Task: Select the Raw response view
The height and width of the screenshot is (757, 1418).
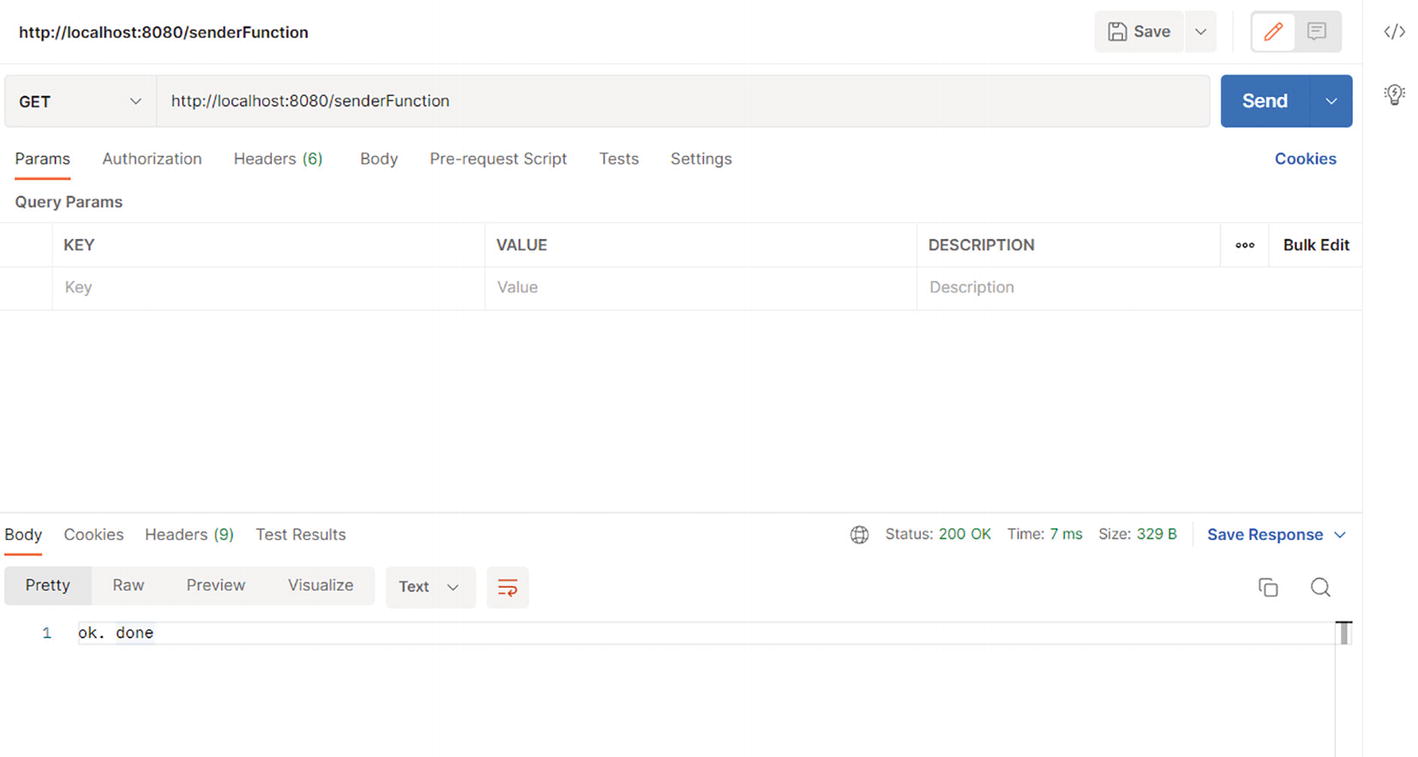Action: 128,586
